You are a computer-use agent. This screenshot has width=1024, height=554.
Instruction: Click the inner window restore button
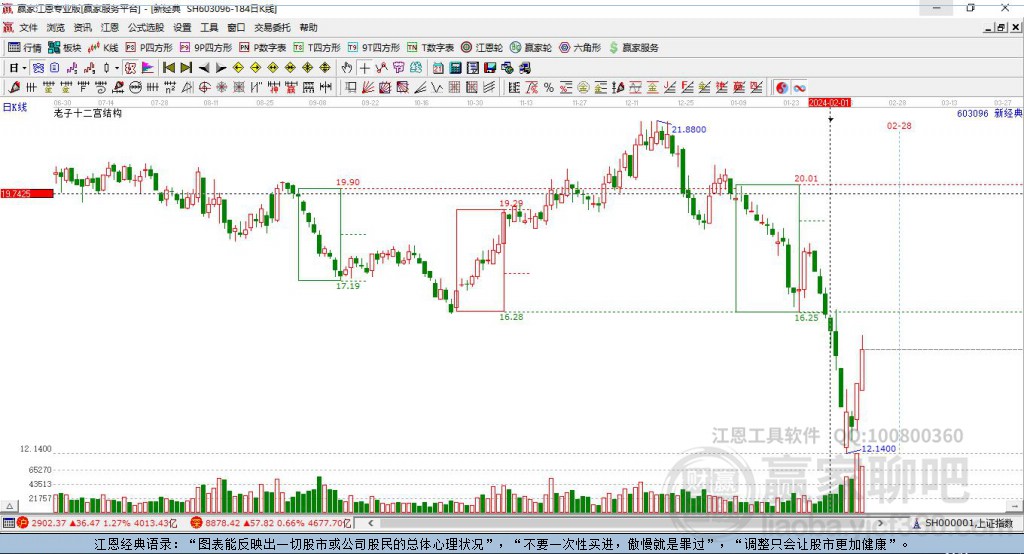coord(1001,27)
